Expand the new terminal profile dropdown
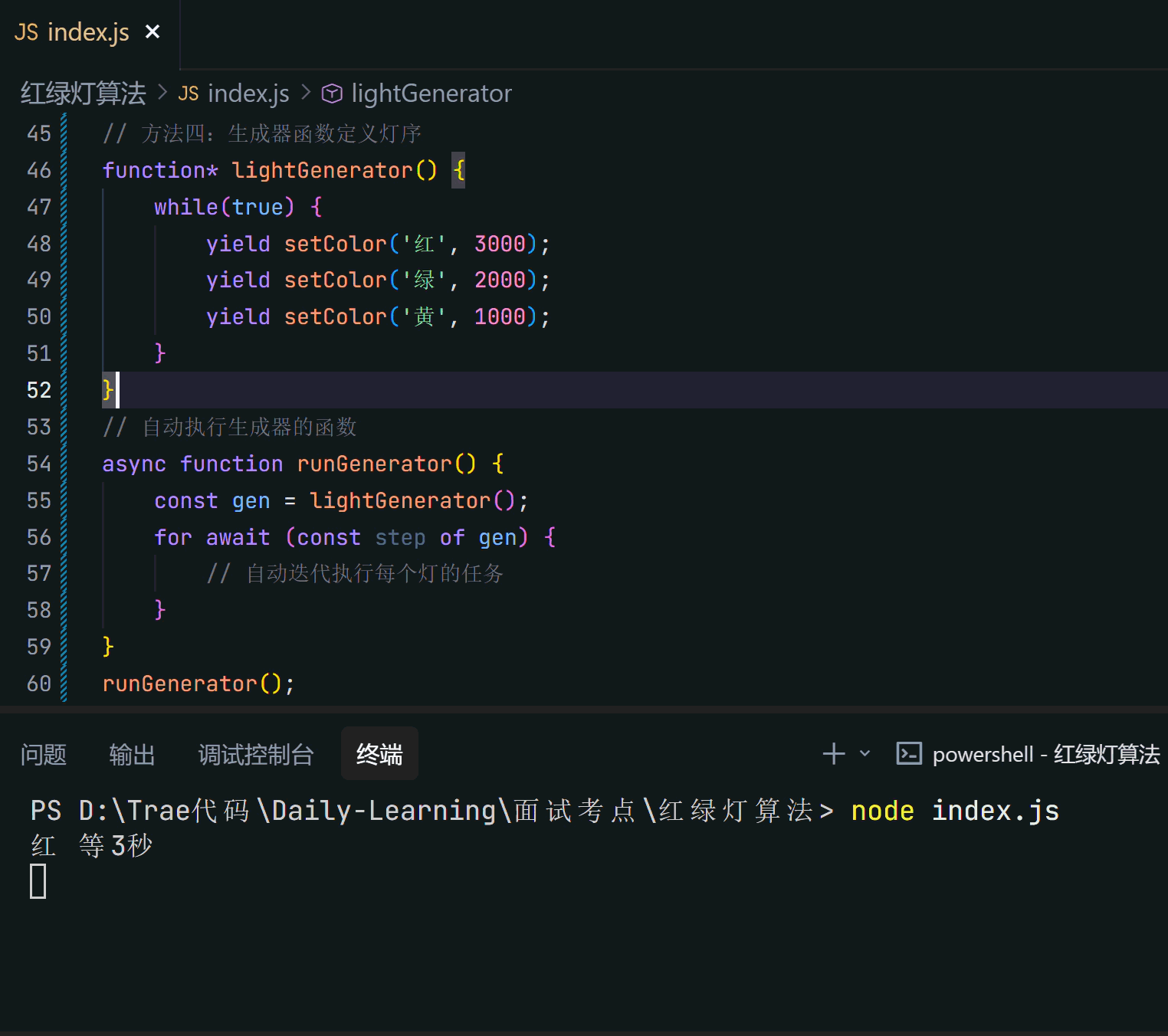This screenshot has width=1168, height=1036. (865, 754)
